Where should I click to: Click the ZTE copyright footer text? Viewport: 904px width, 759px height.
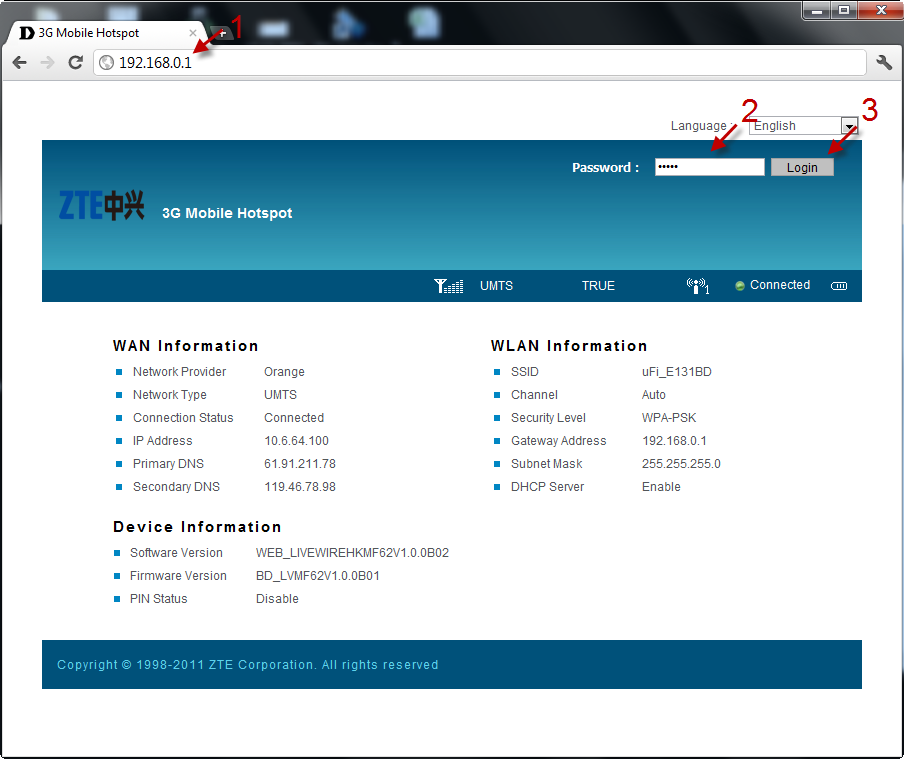point(248,664)
